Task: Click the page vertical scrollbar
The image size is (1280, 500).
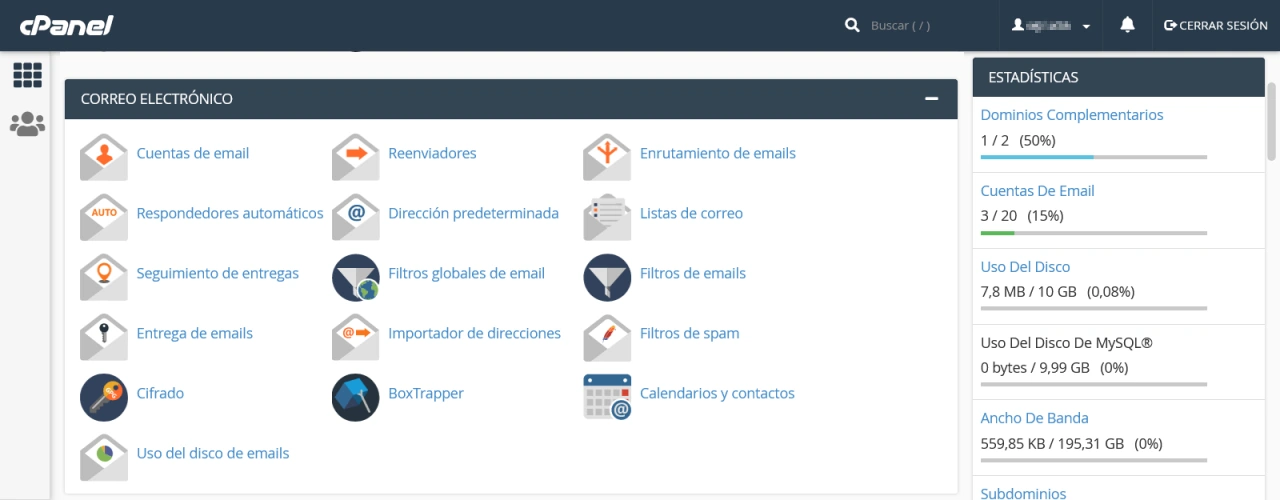Action: 1272,120
